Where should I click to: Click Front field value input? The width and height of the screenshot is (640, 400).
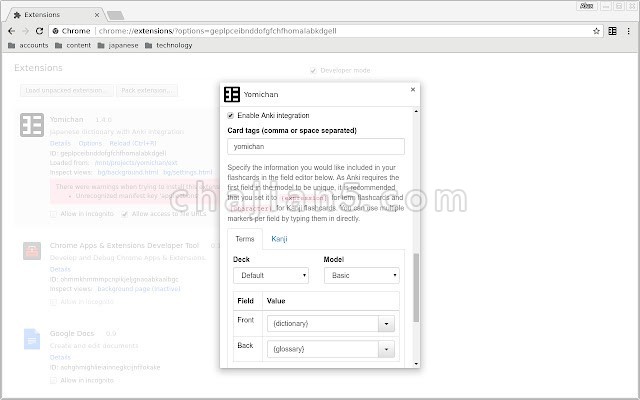[323, 324]
